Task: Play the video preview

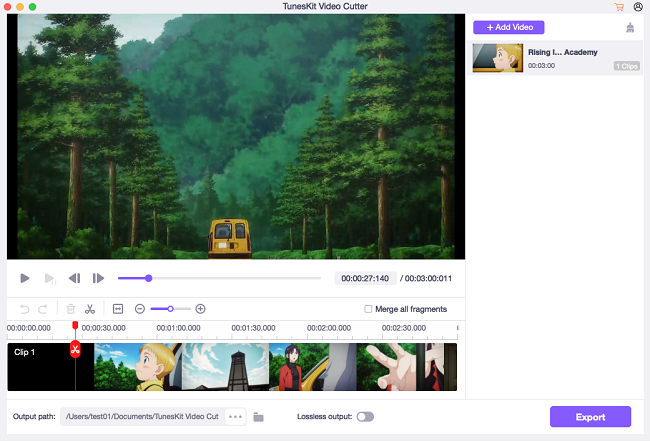Action: [25, 278]
